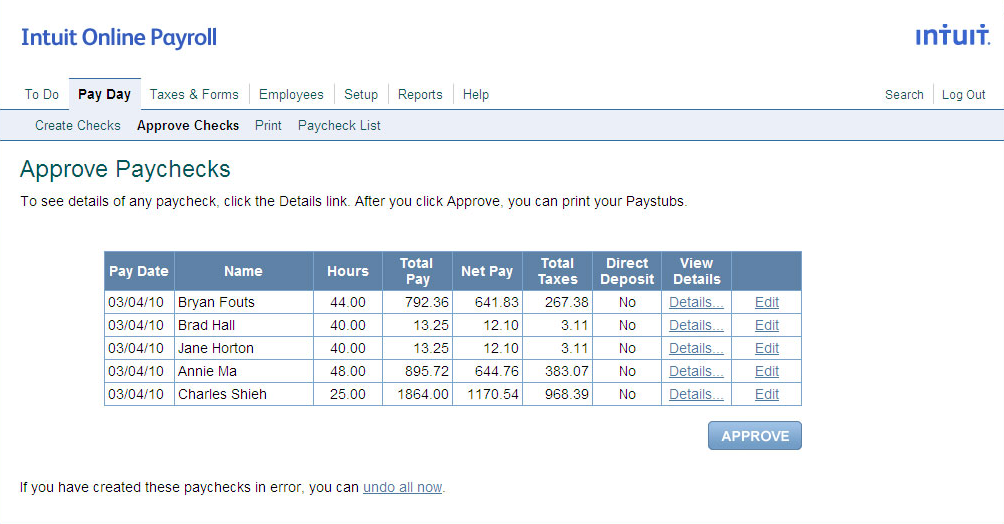Screen dimensions: 1004x524
Task: Click the Direct Deposit column header
Action: coord(627,271)
